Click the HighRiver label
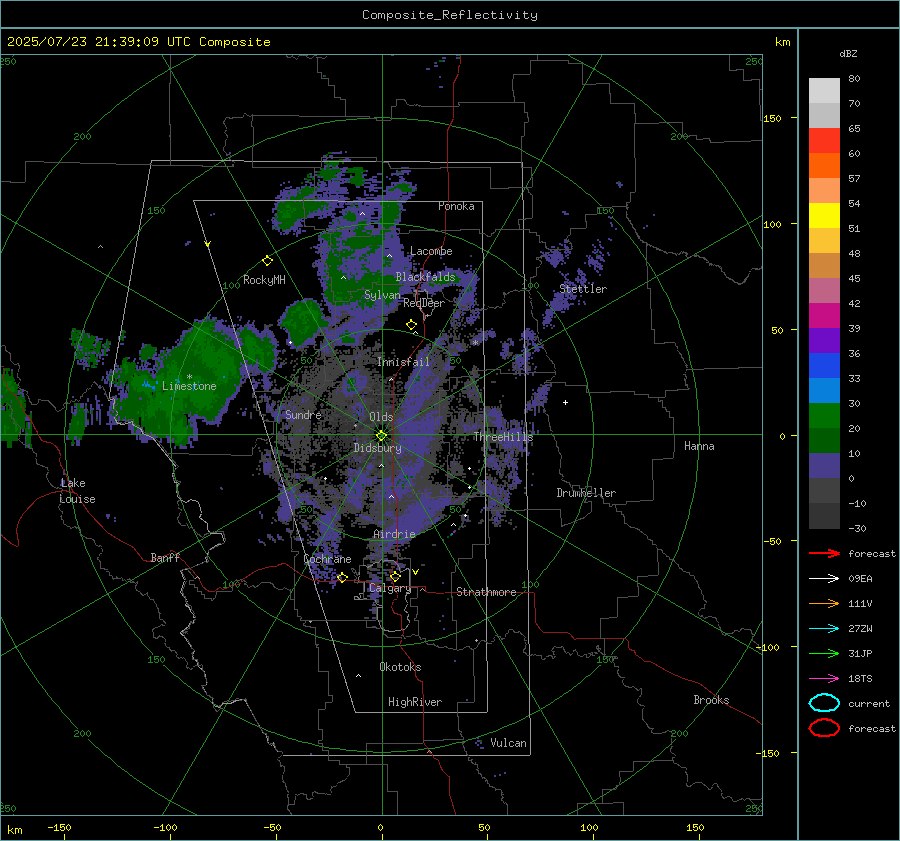The width and height of the screenshot is (900, 841). [x=415, y=702]
